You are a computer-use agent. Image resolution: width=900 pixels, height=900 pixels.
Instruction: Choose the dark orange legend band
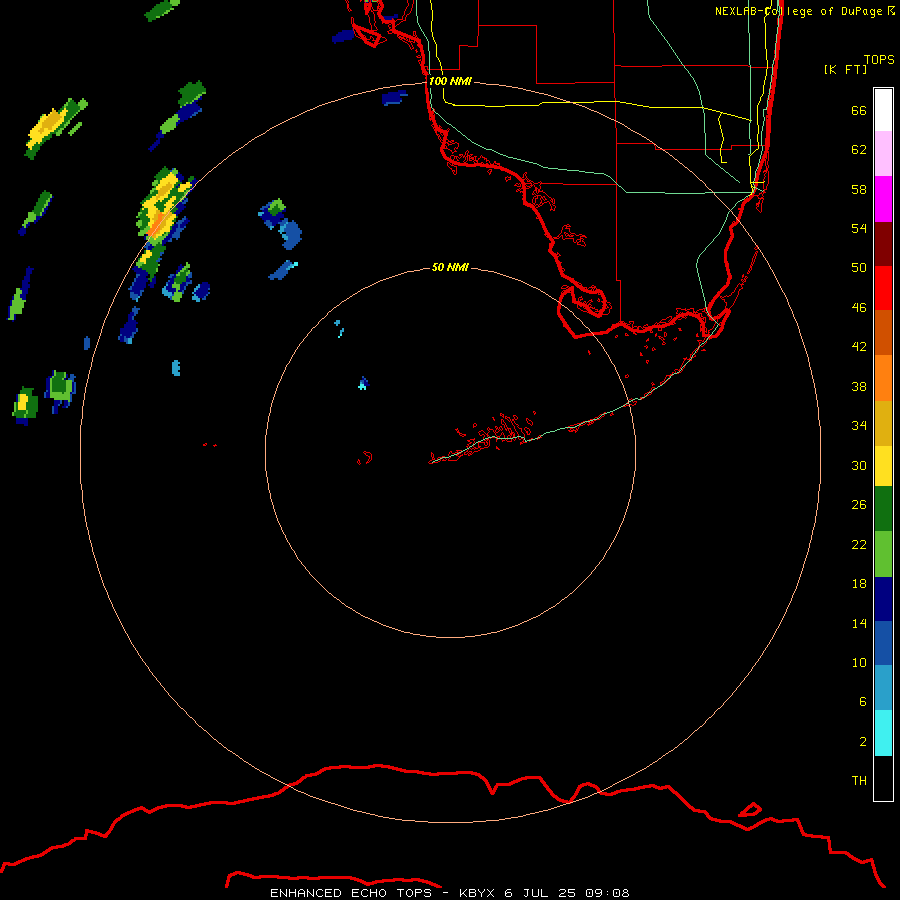[x=883, y=333]
